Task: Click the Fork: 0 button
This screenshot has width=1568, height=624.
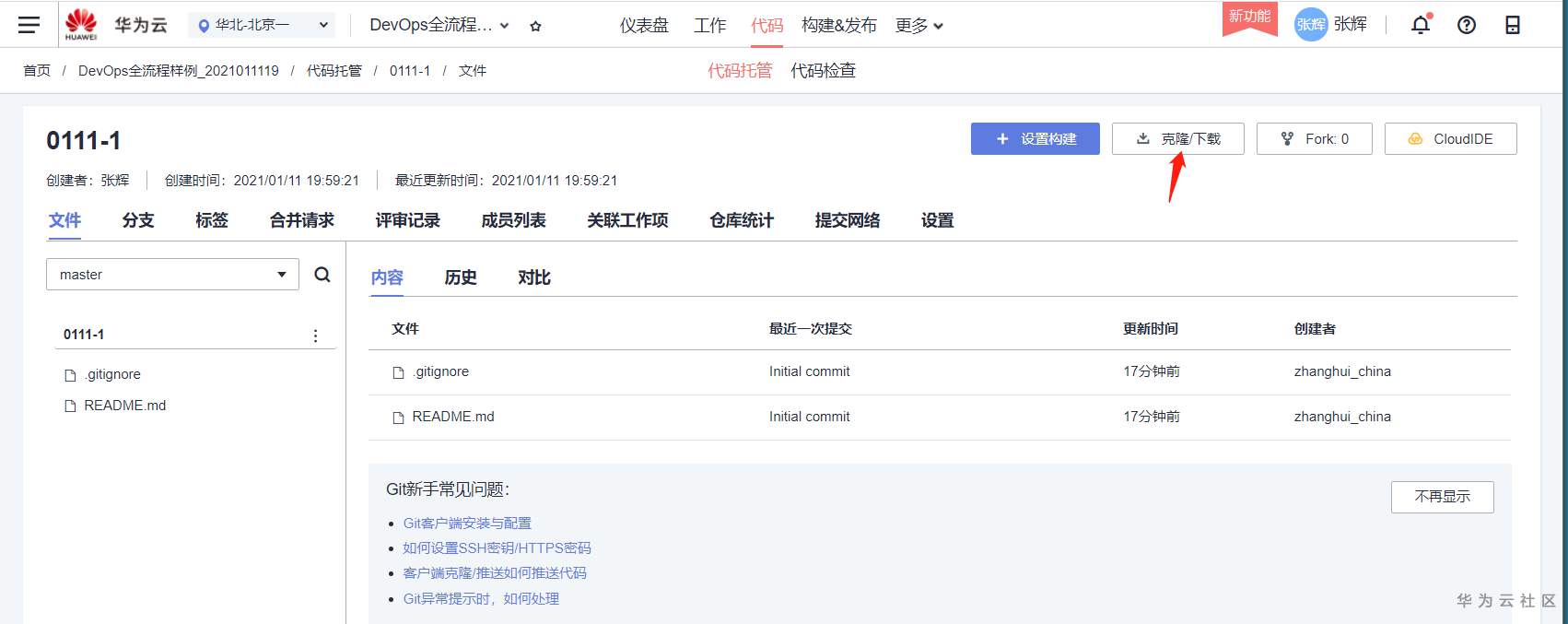Action: pos(1315,138)
